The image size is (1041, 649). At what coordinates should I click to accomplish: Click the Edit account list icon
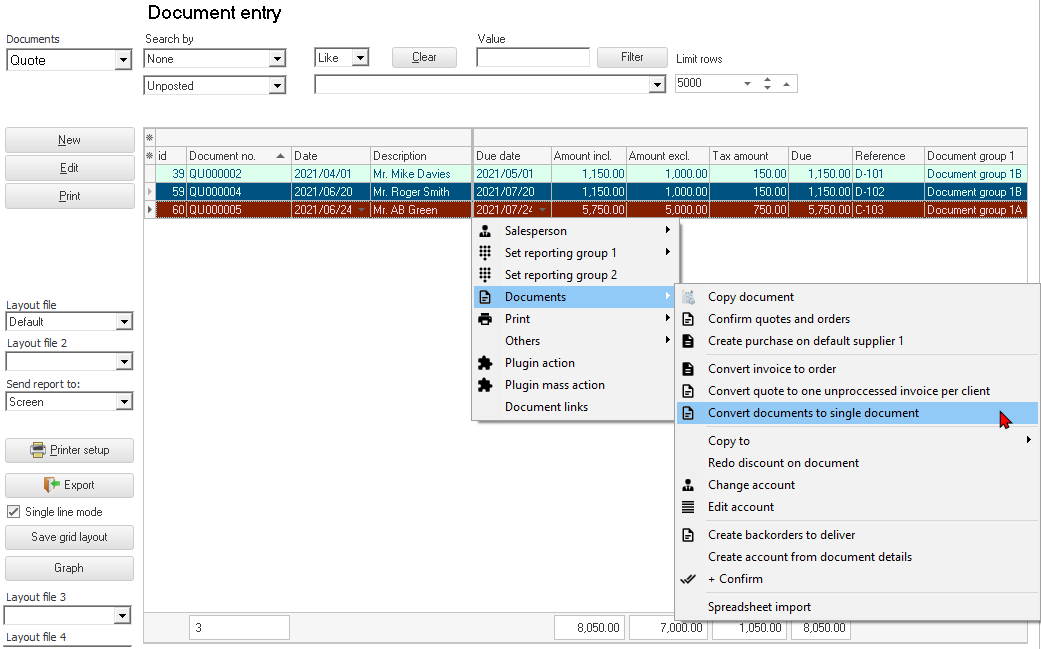click(688, 507)
